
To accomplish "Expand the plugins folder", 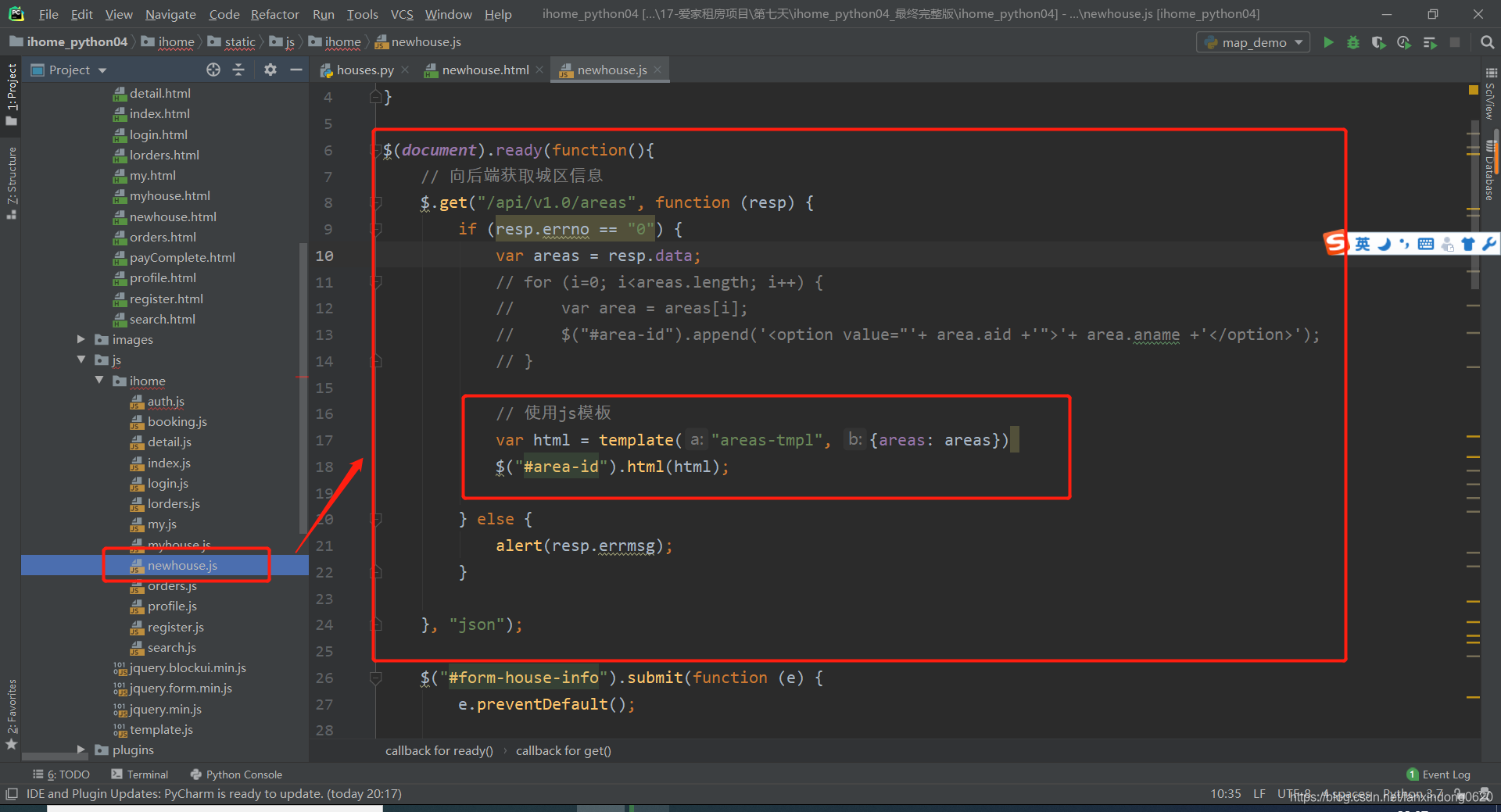I will coord(81,749).
